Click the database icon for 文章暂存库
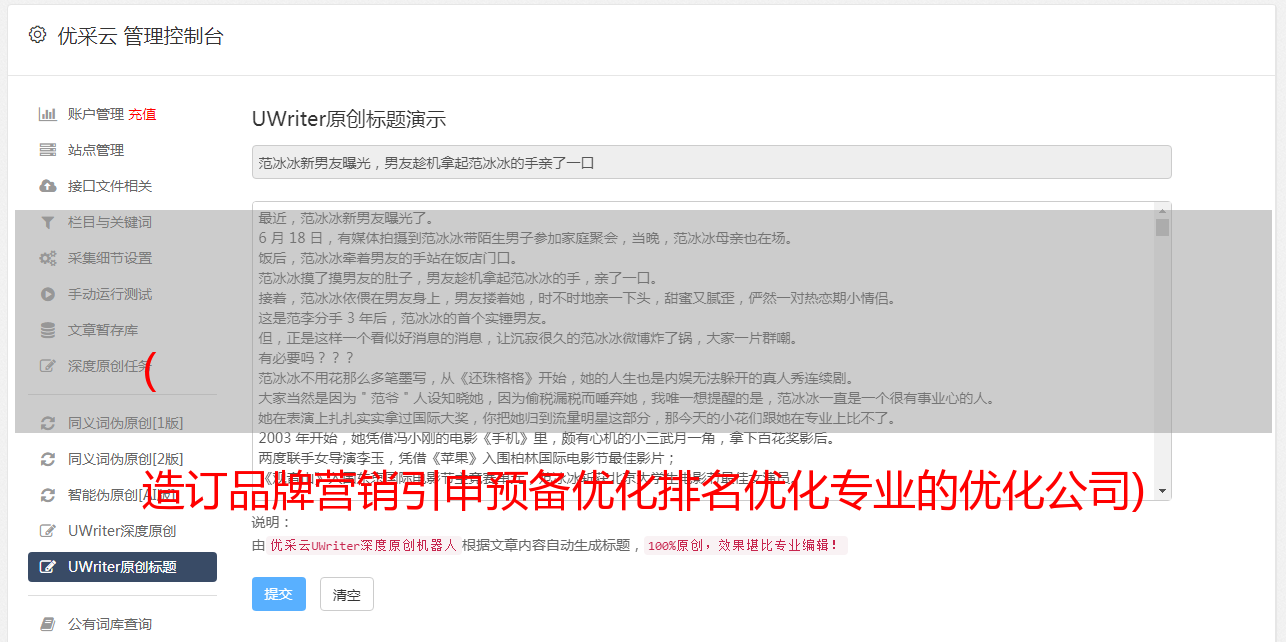This screenshot has height=642, width=1286. (x=47, y=330)
